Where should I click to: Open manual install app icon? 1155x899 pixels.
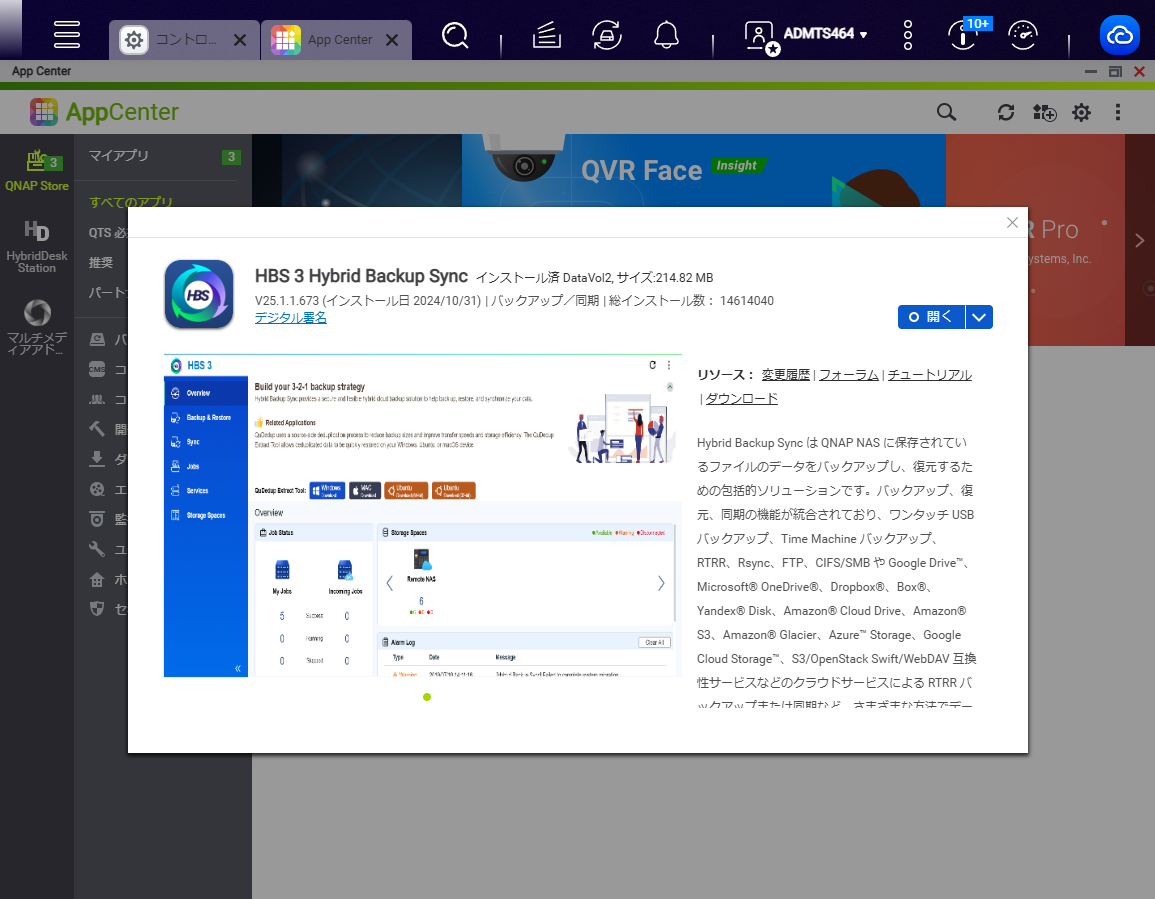(x=1045, y=112)
